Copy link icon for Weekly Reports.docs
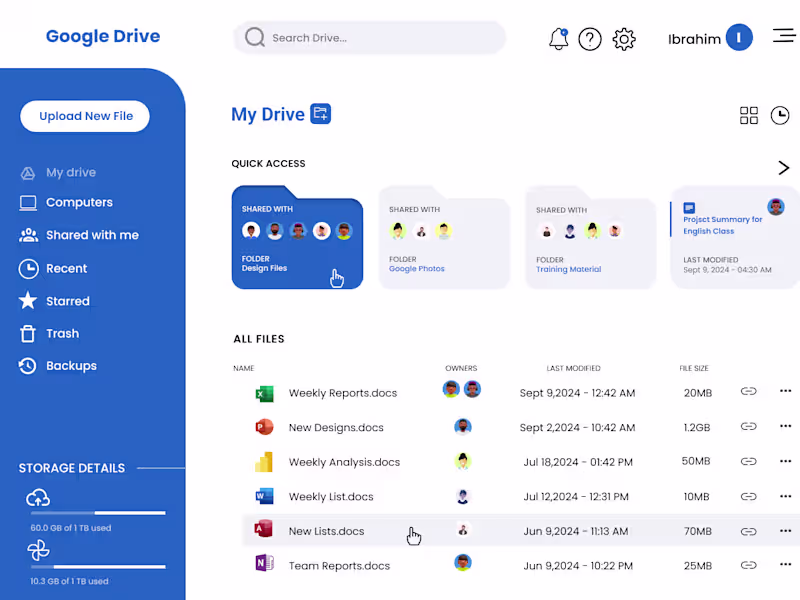The height and width of the screenshot is (600, 800). pyautogui.click(x=748, y=392)
